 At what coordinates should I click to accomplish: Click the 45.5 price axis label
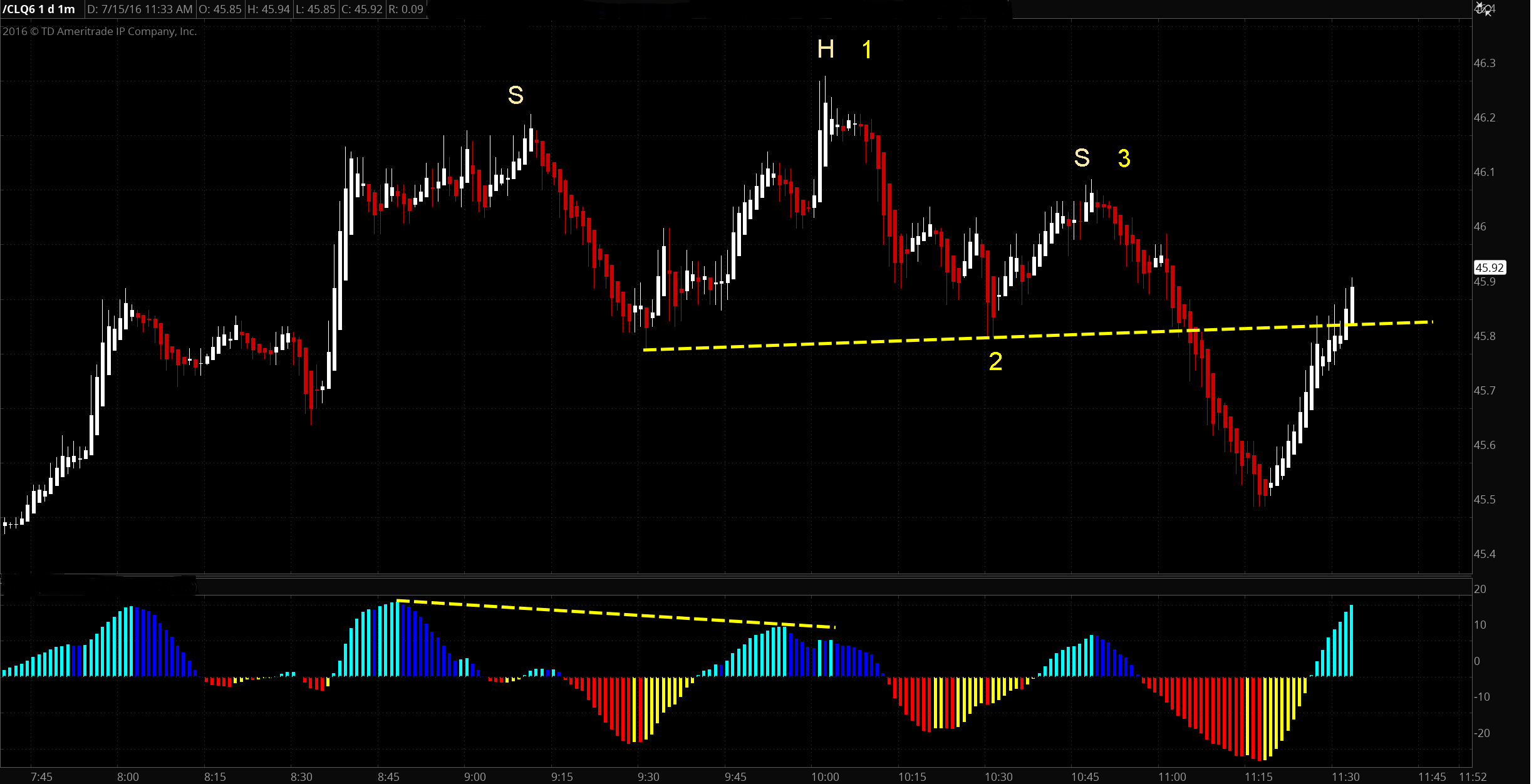[x=1485, y=500]
